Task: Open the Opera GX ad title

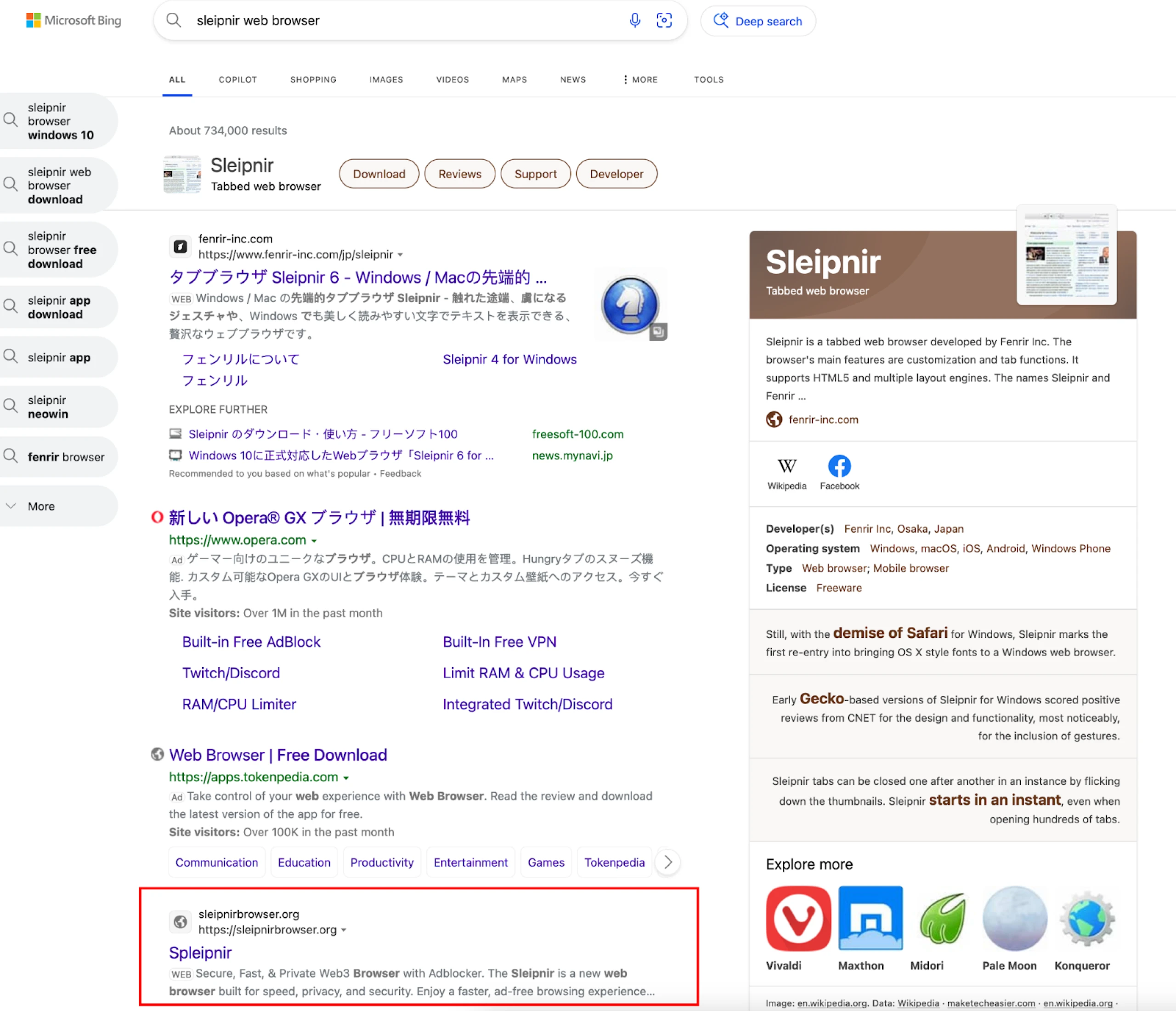Action: (x=320, y=517)
